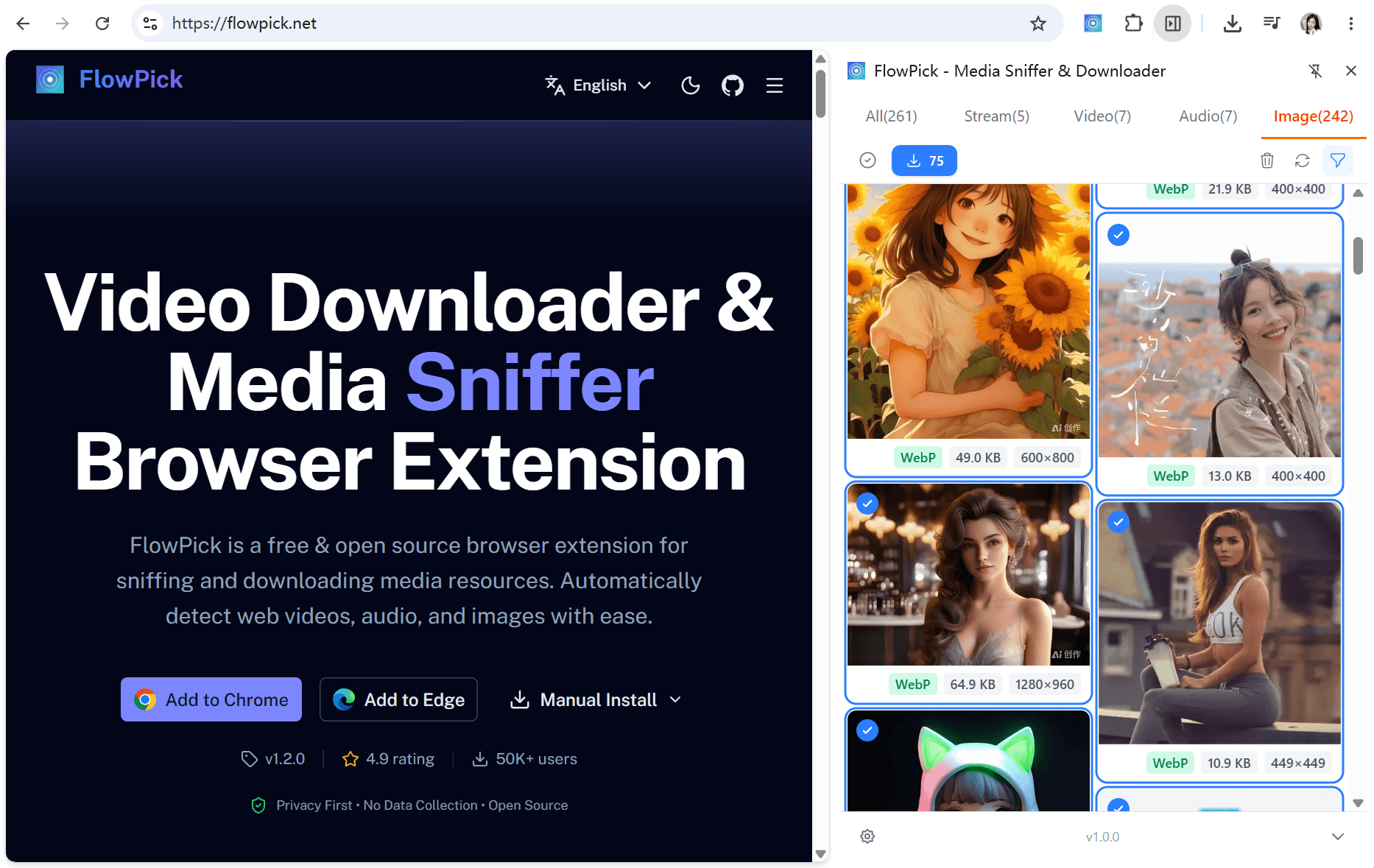The height and width of the screenshot is (868, 1374).
Task: Uncheck the 64.9 KB bar portrait image
Action: pyautogui.click(x=867, y=504)
